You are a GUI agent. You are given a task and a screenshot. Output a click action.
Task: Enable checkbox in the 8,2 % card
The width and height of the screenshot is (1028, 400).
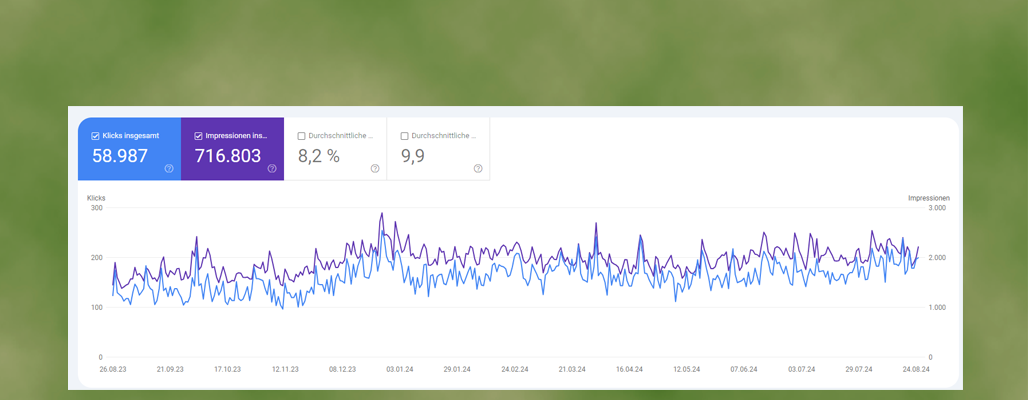301,135
